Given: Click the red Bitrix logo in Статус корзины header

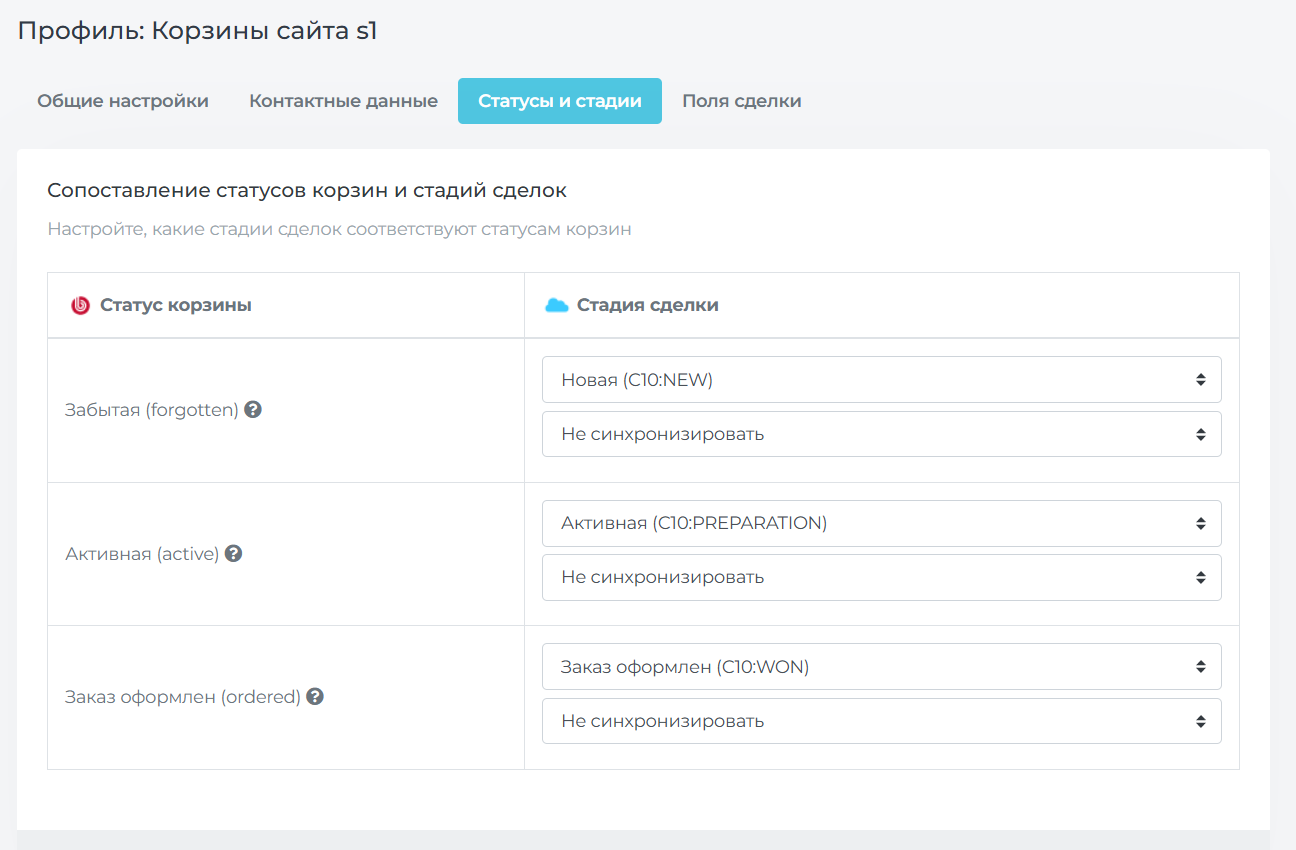Looking at the screenshot, I should pos(80,305).
